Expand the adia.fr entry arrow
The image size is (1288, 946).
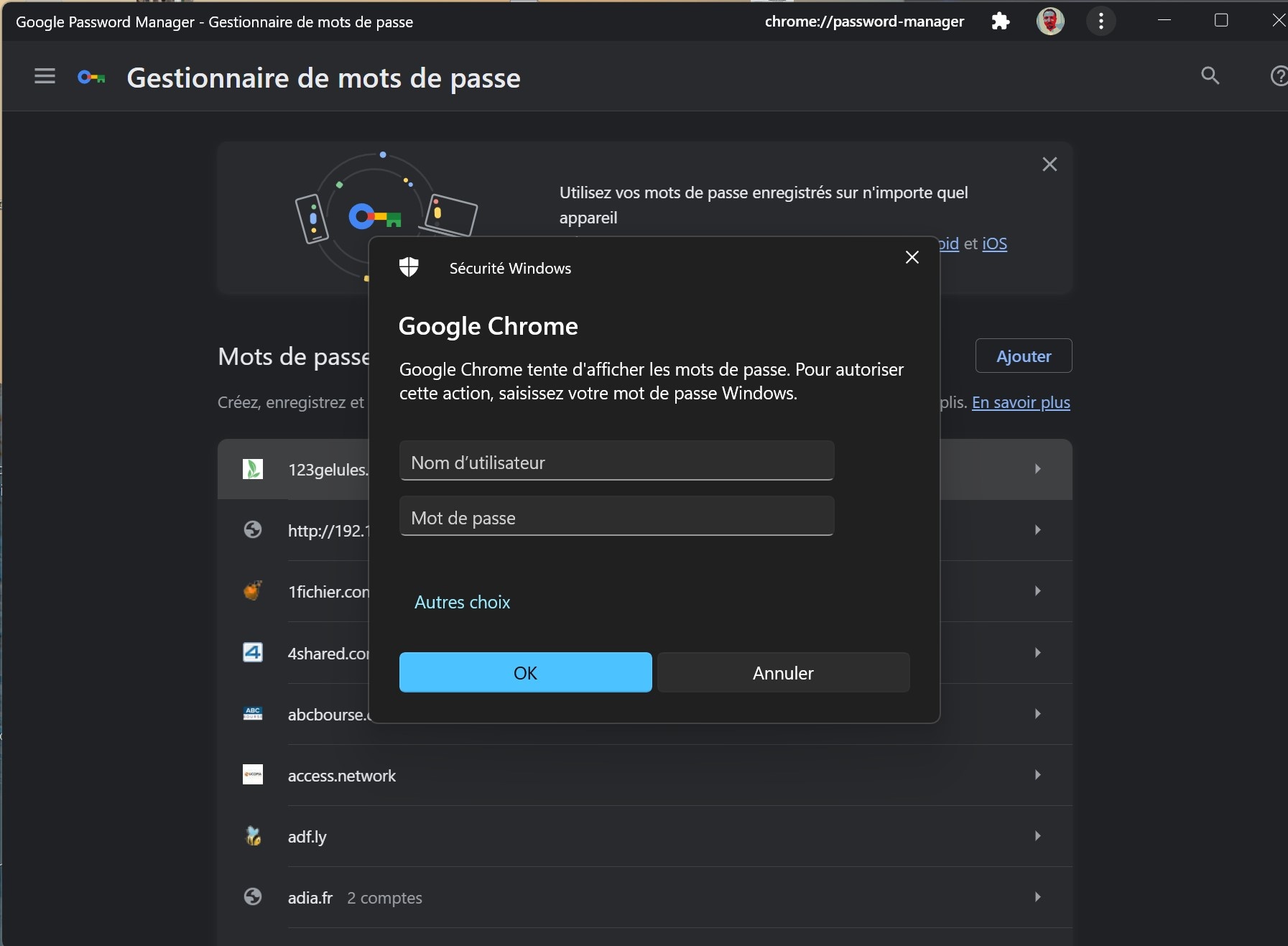coord(1038,896)
